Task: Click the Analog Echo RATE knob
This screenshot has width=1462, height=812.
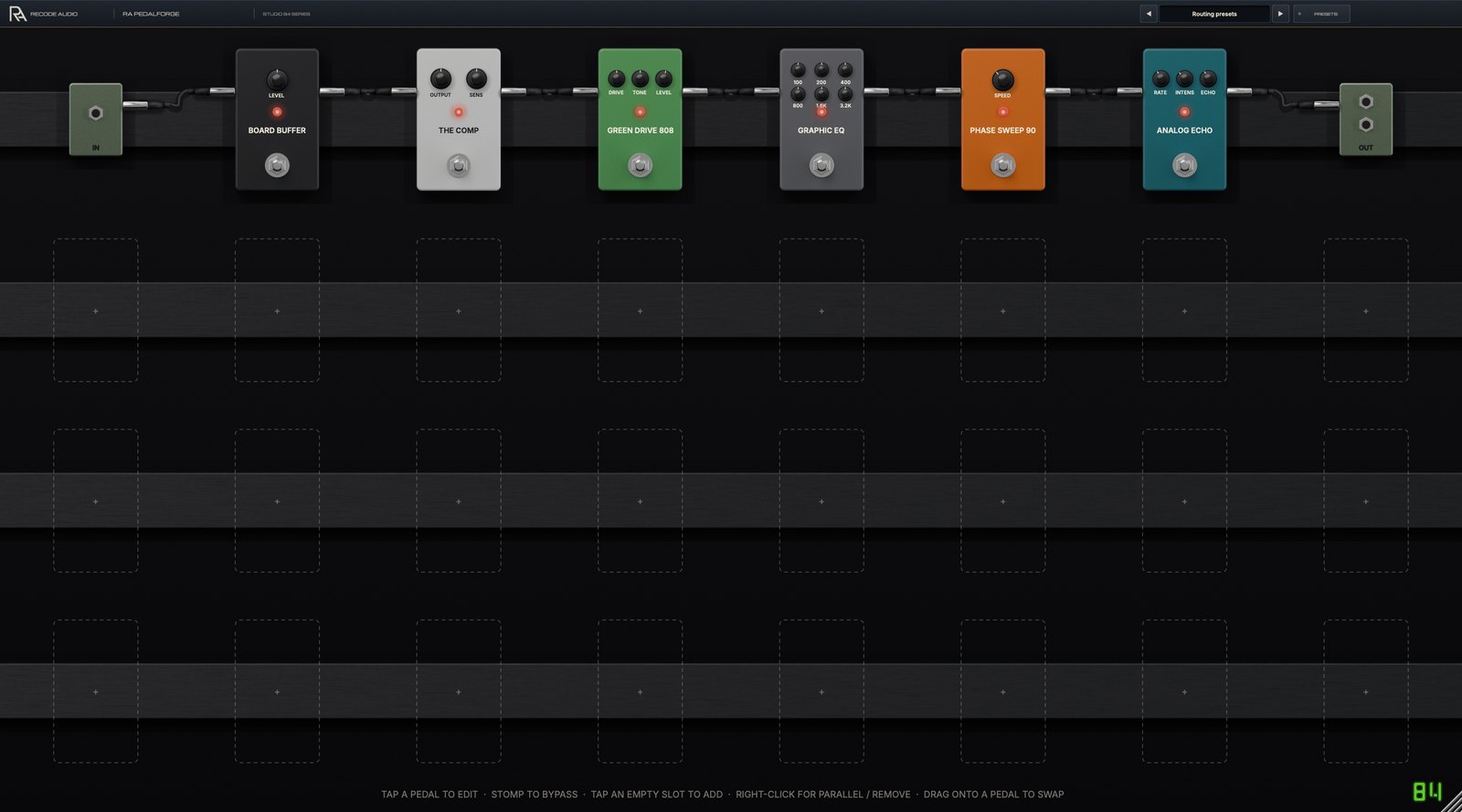Action: click(x=1160, y=79)
